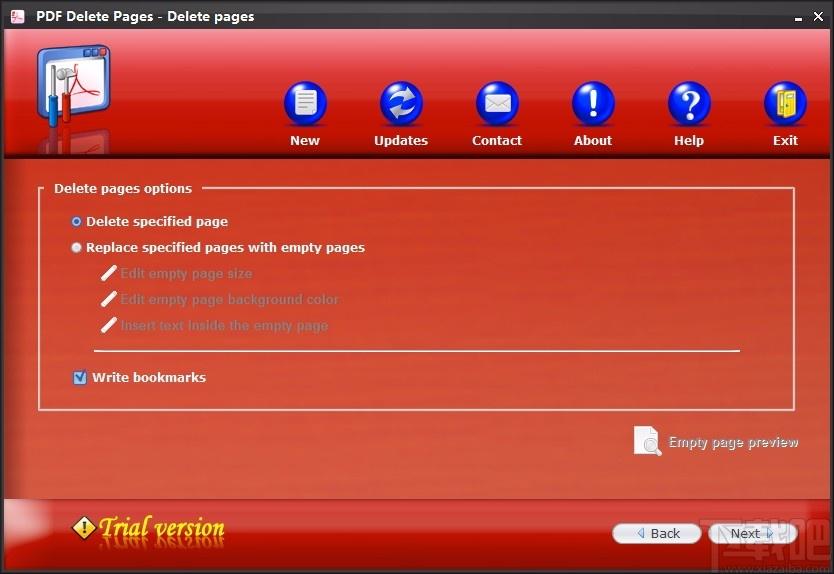The image size is (834, 574).
Task: Click the Trial version text
Action: tap(162, 528)
